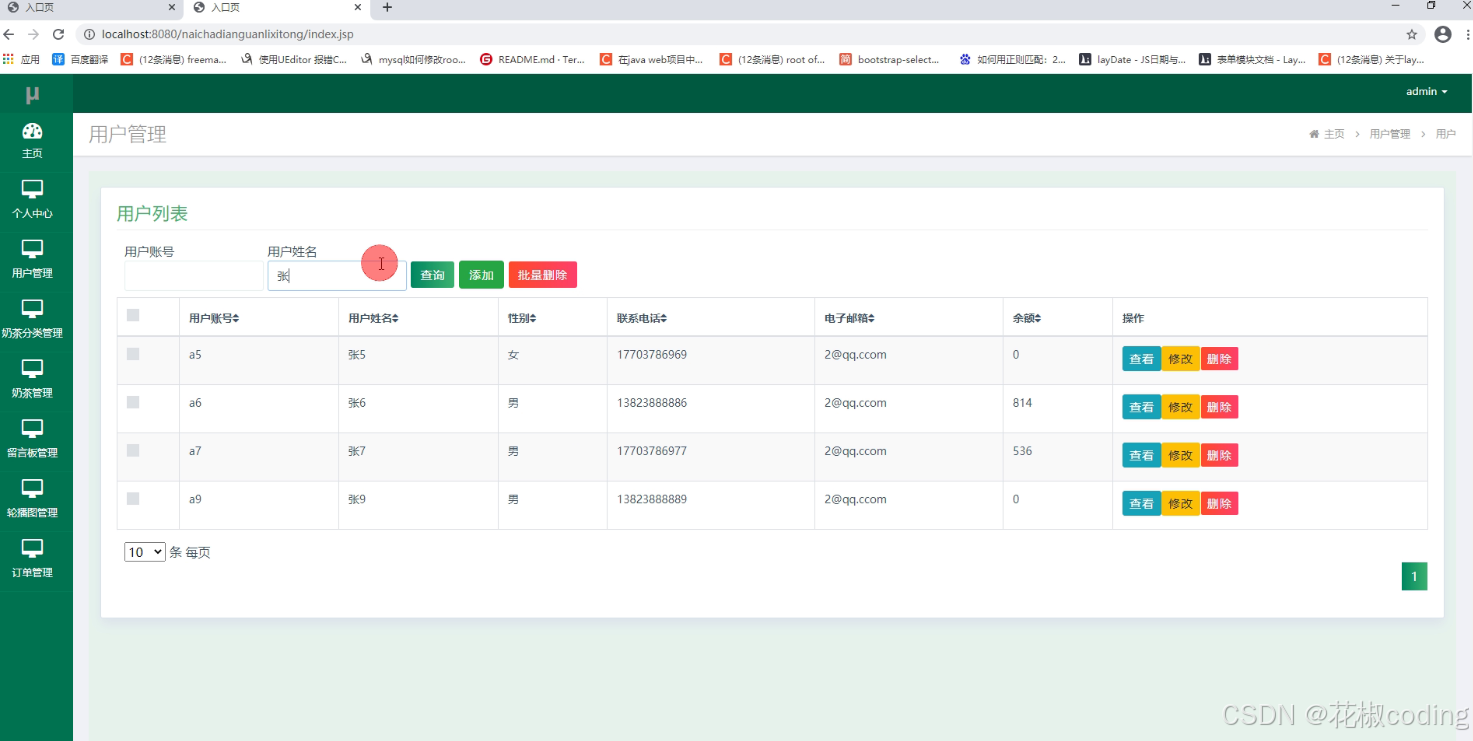
Task: Expand the admin user dropdown
Action: click(x=1427, y=91)
